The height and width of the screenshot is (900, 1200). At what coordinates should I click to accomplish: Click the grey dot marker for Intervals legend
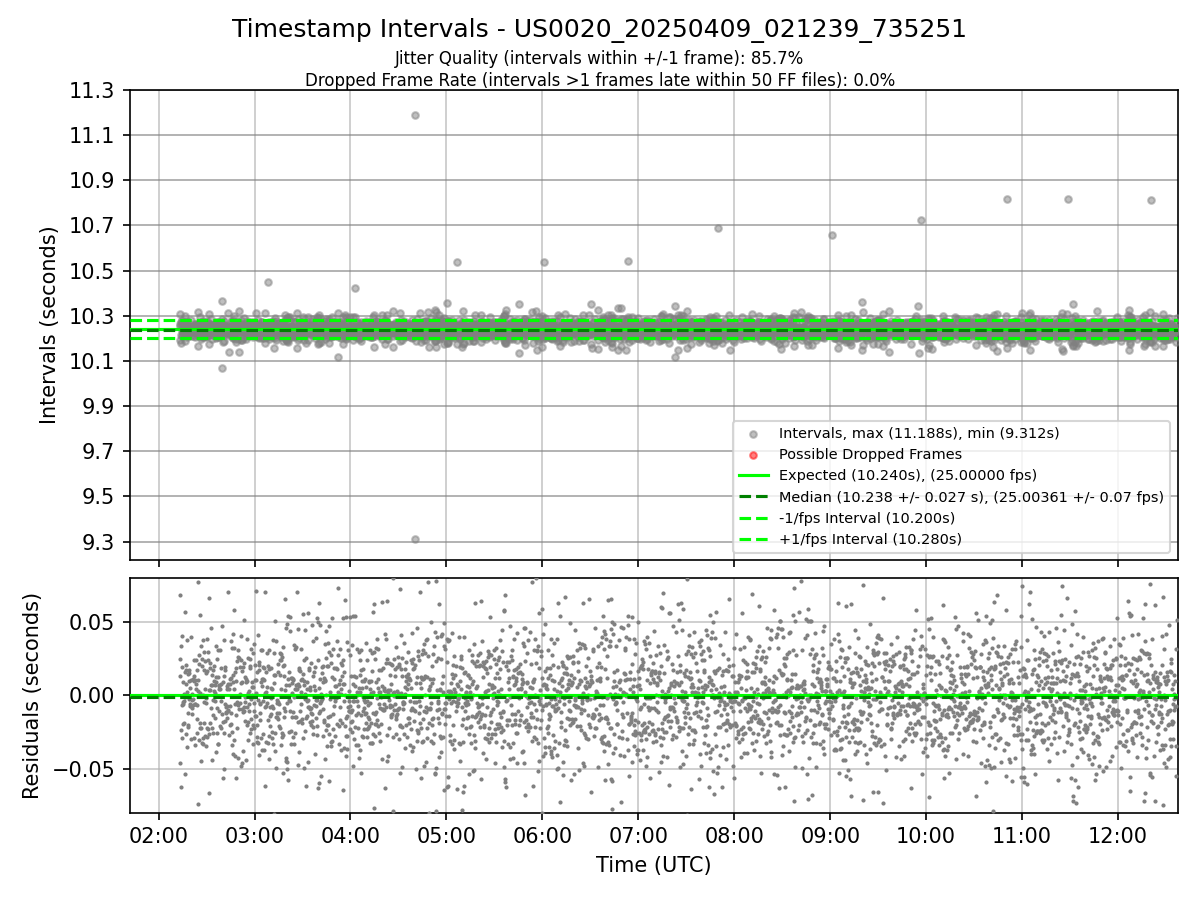point(753,433)
